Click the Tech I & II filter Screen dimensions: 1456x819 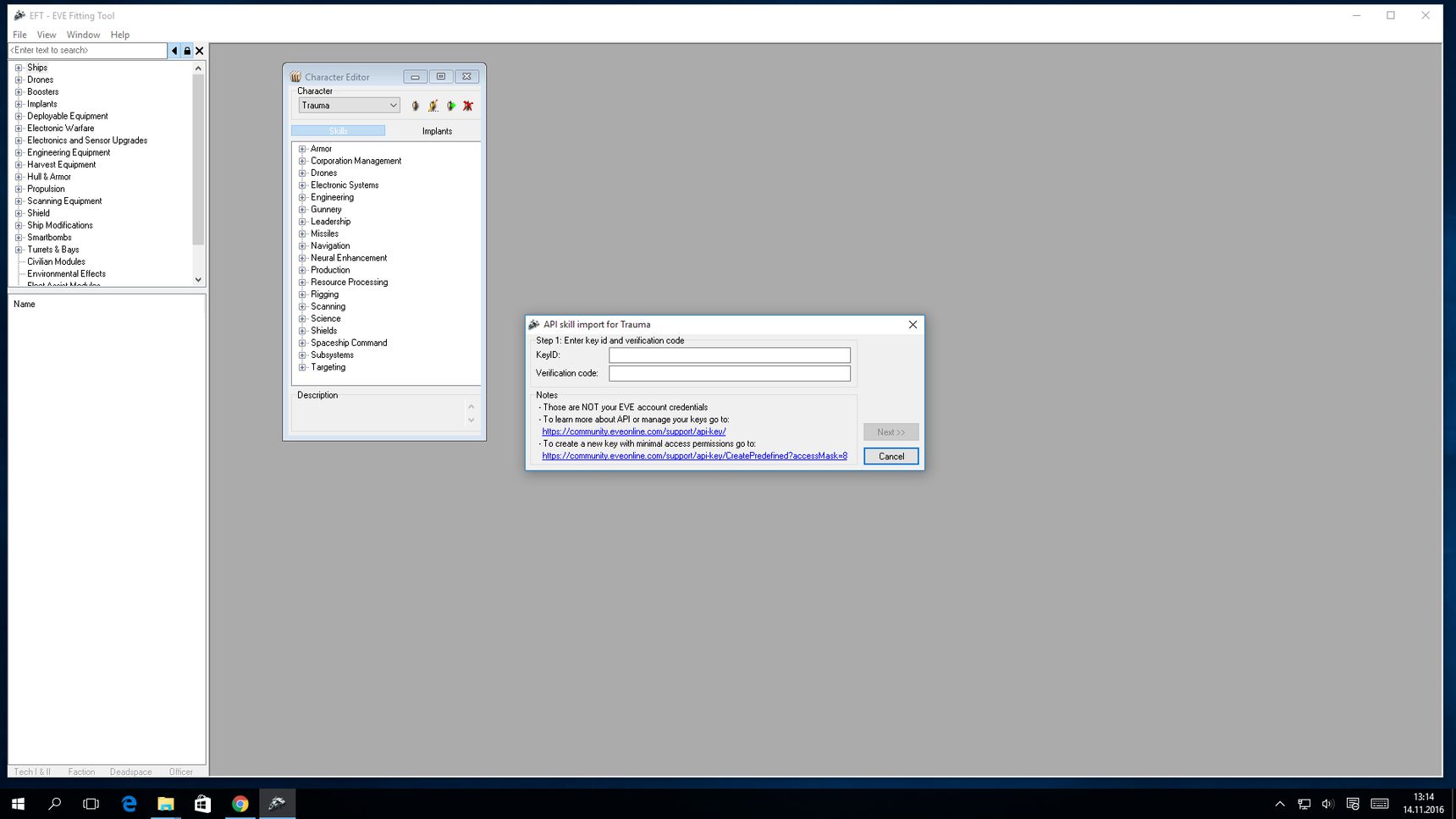point(32,772)
